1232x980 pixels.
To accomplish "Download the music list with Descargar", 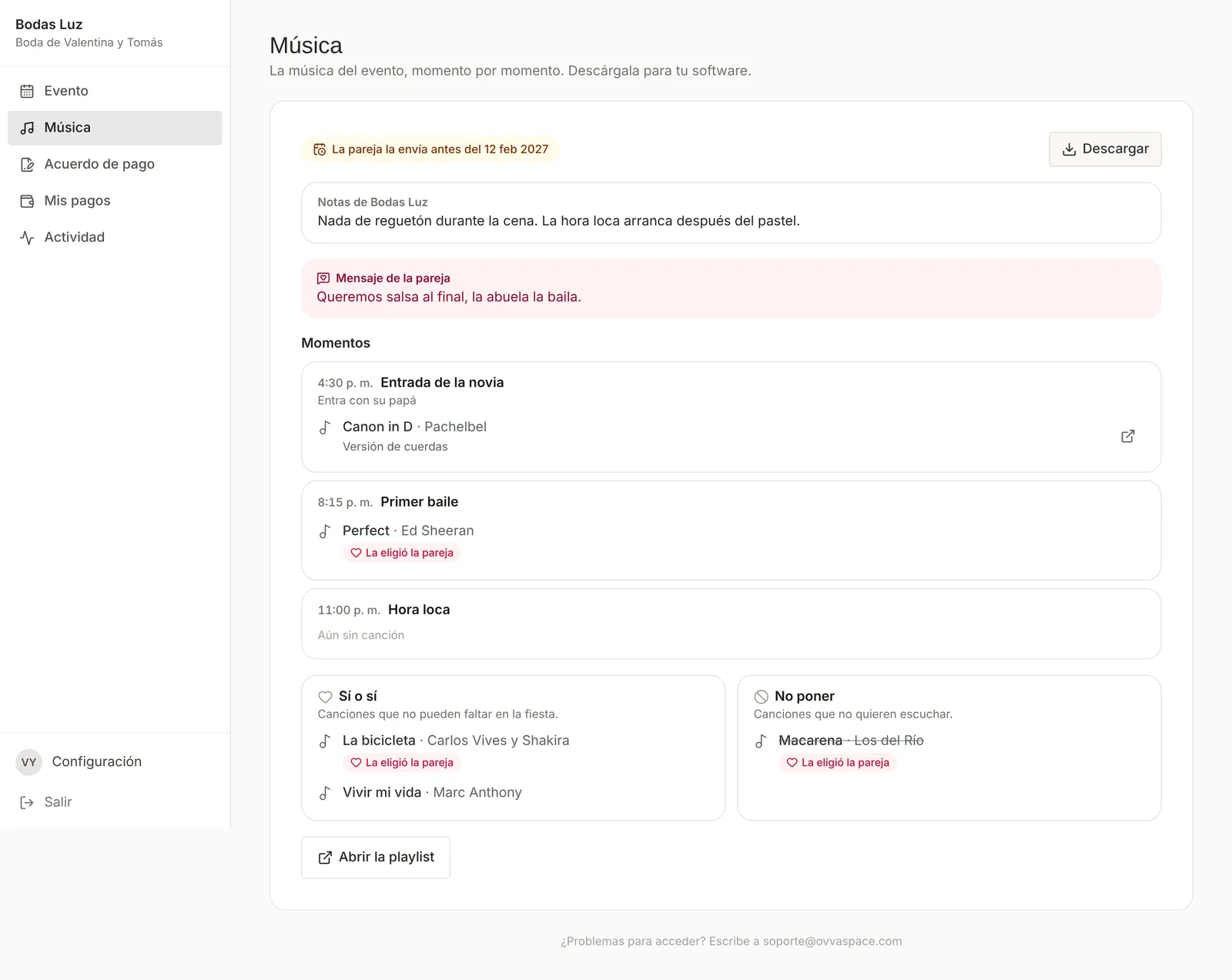I will 1105,149.
